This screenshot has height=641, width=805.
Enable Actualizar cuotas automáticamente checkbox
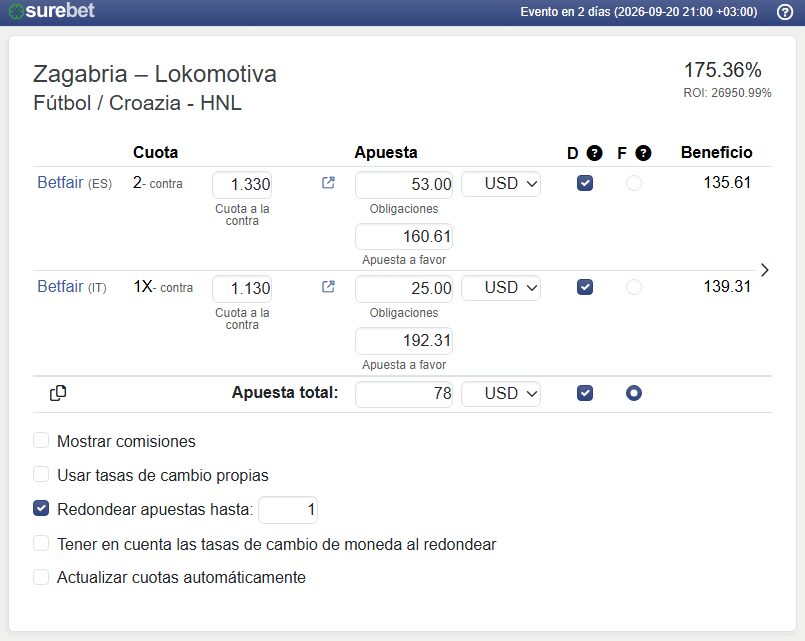click(x=41, y=577)
